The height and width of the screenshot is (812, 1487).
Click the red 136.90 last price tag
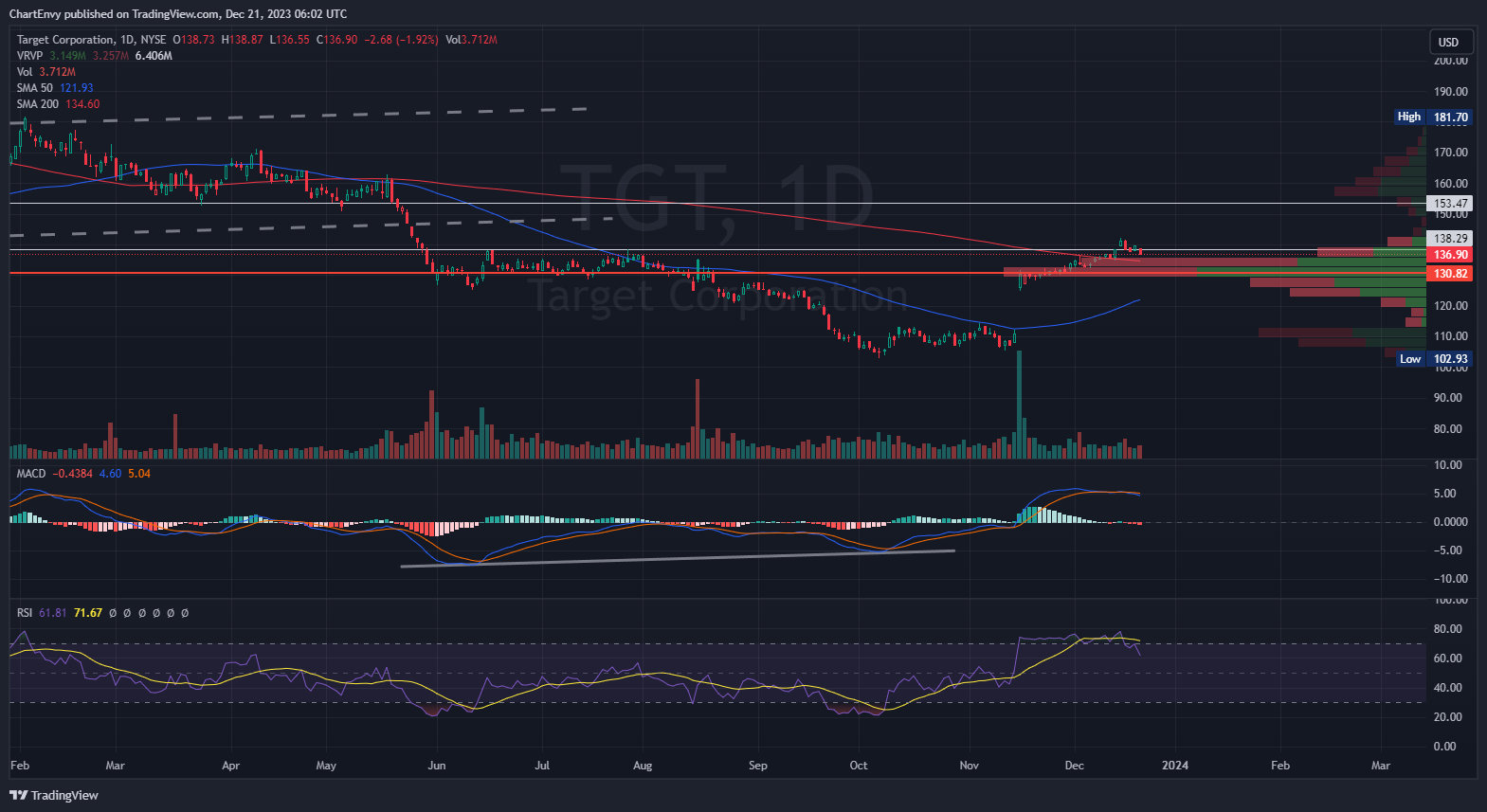coord(1450,255)
